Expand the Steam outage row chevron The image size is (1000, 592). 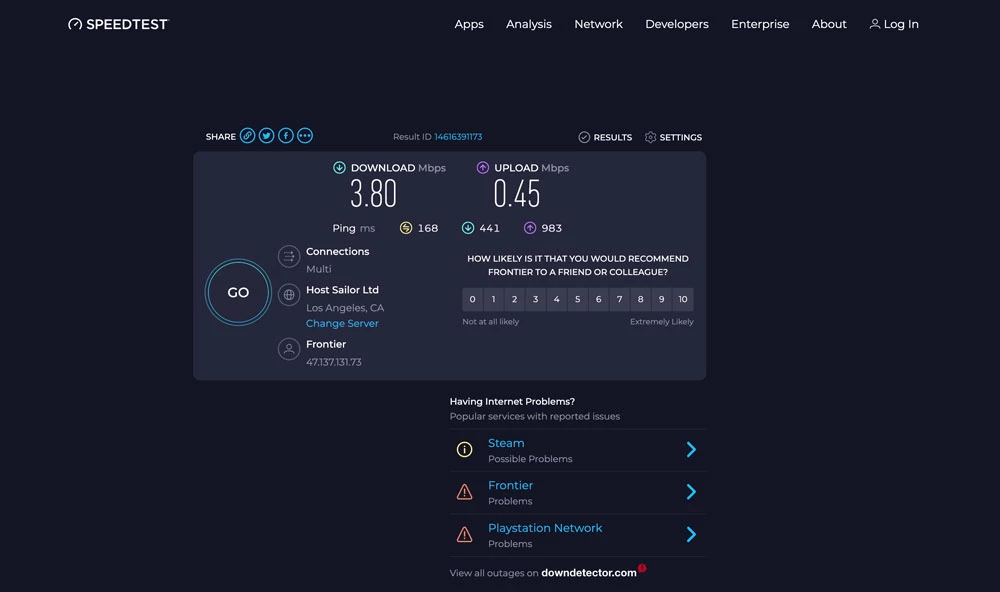[x=691, y=450]
